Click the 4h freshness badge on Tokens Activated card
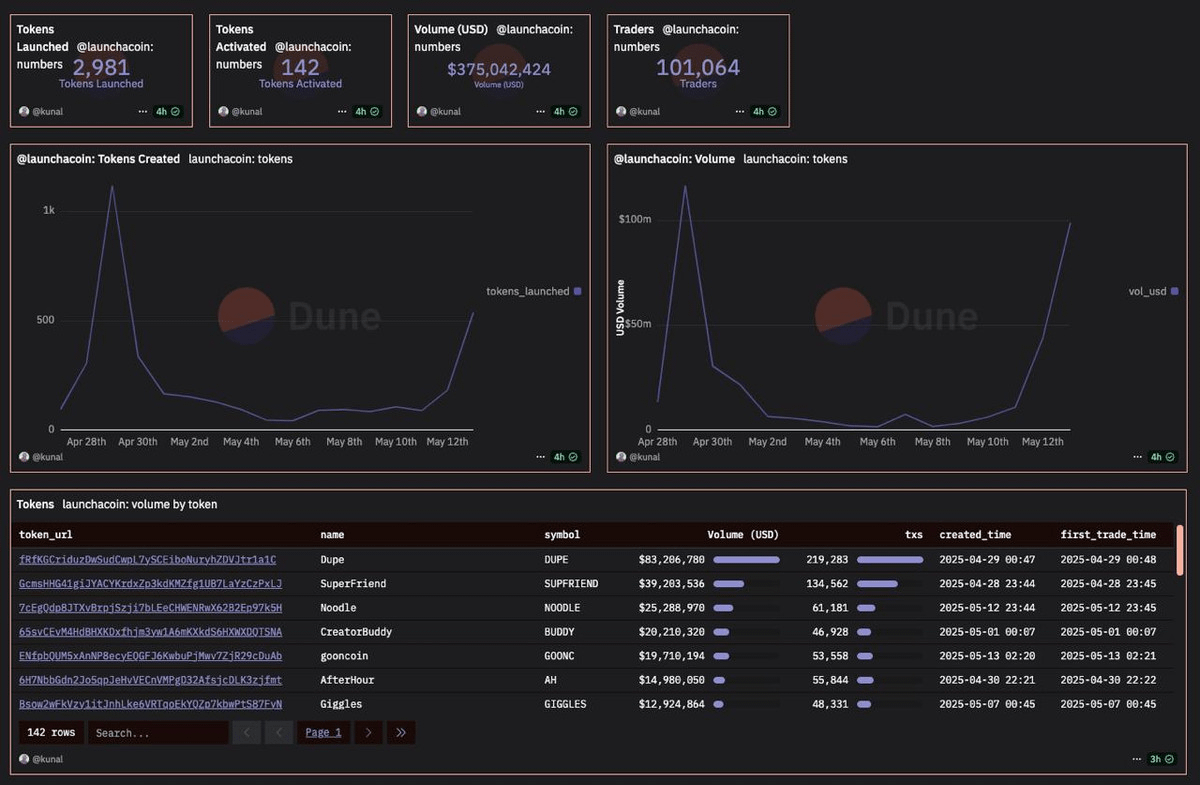Image resolution: width=1200 pixels, height=785 pixels. pyautogui.click(x=367, y=112)
